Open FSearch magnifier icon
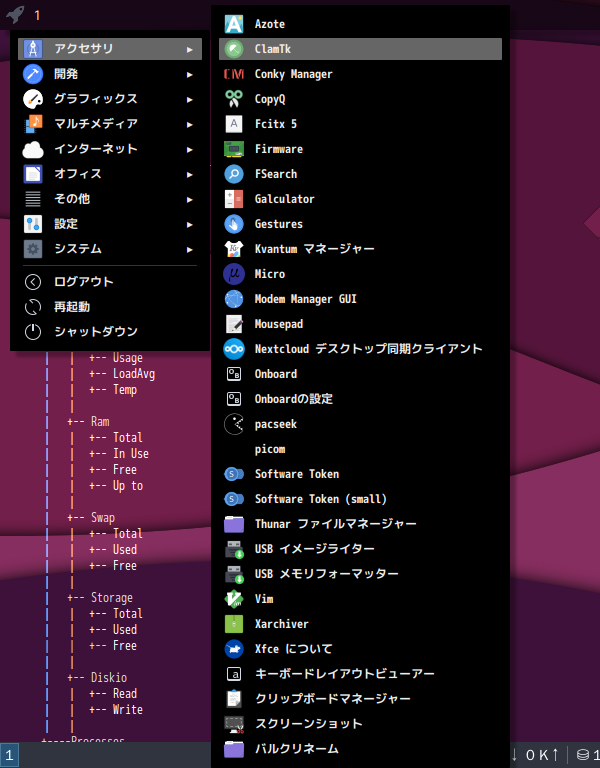Image resolution: width=600 pixels, height=768 pixels. [x=234, y=174]
